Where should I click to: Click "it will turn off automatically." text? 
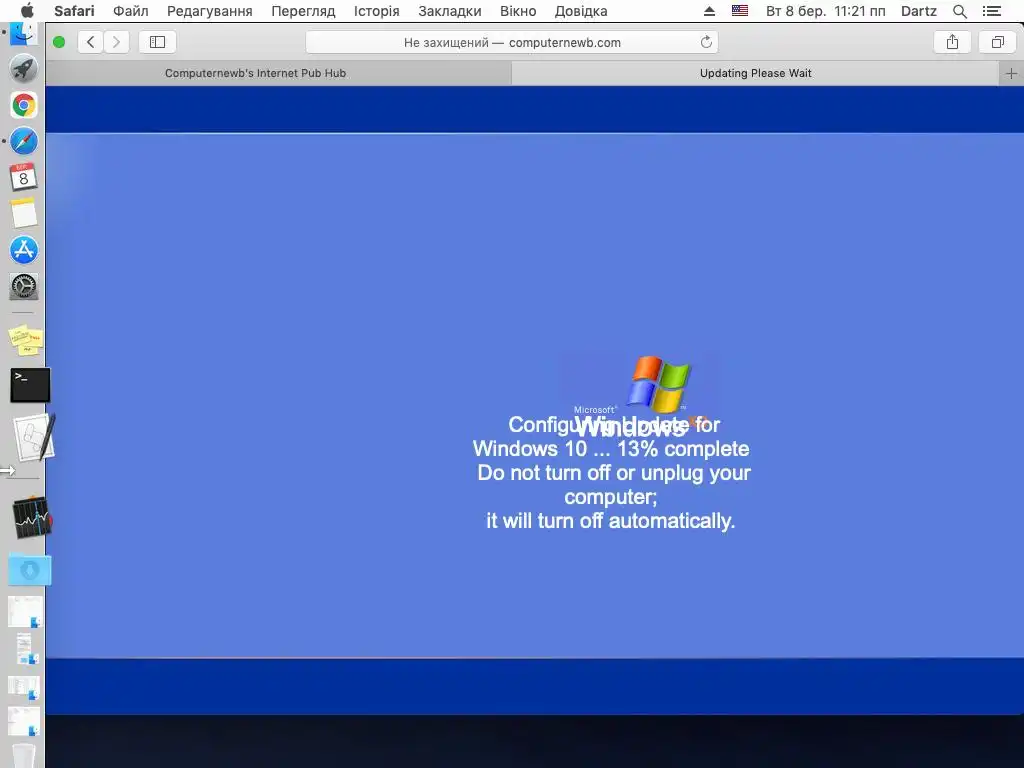click(611, 520)
